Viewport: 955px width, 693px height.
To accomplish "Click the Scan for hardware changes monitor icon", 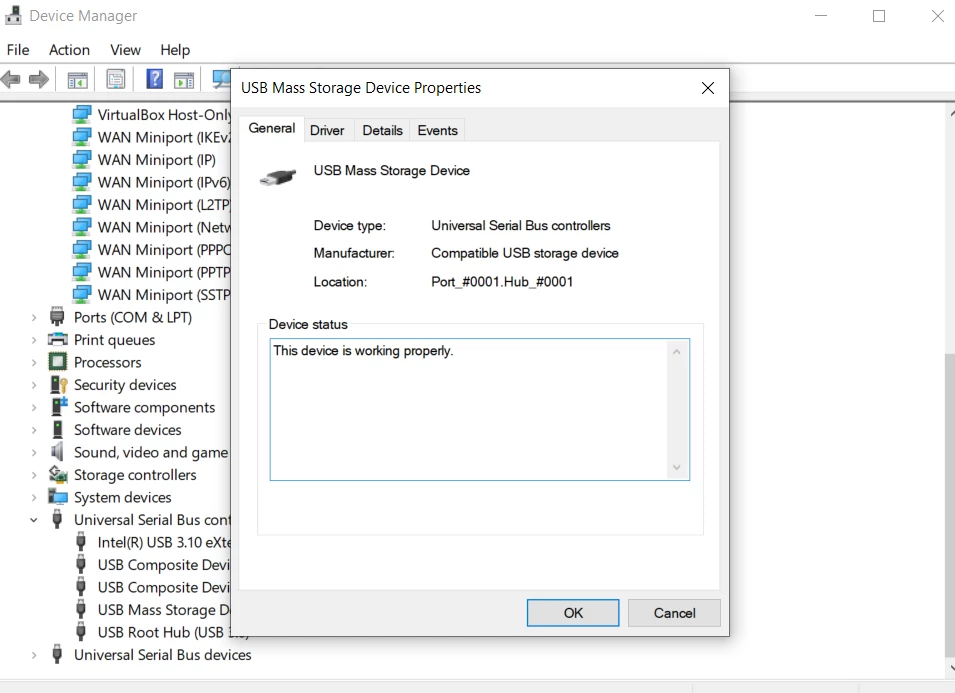I will (221, 79).
